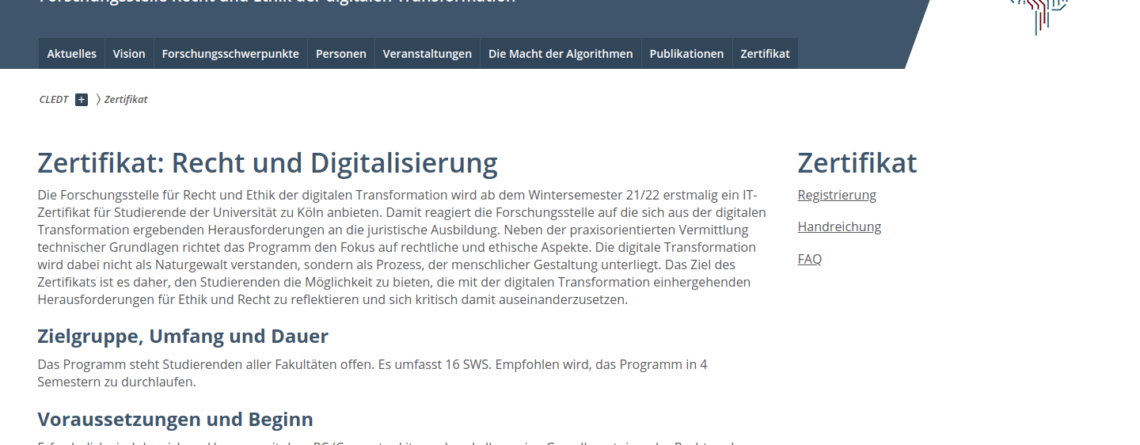Select the Personen navigation item

pyautogui.click(x=341, y=54)
